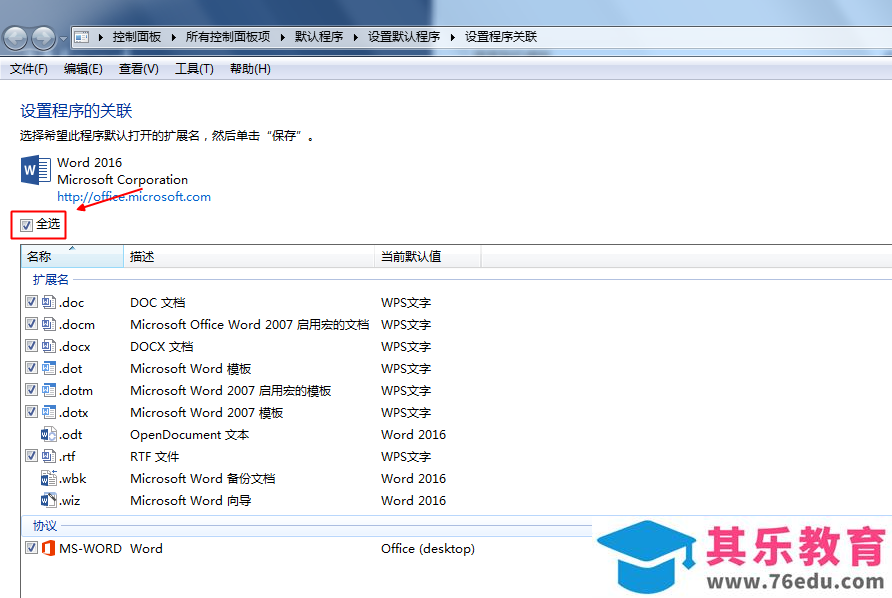
Task: Uncheck the .dotx extension checkbox
Action: [31, 411]
